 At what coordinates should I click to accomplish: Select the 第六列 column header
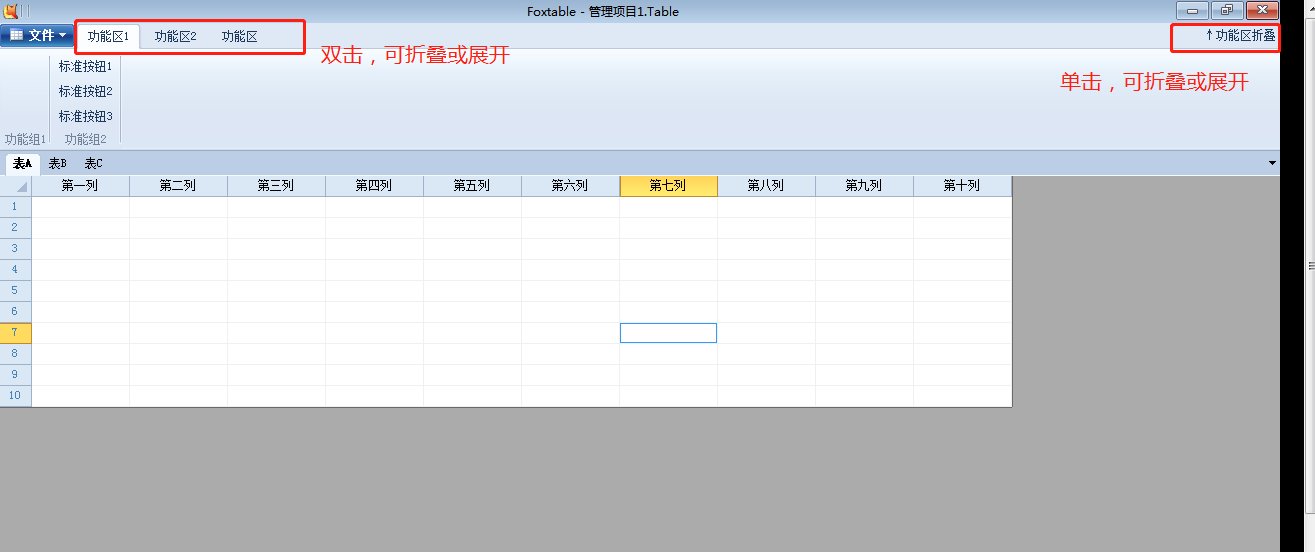(x=571, y=186)
